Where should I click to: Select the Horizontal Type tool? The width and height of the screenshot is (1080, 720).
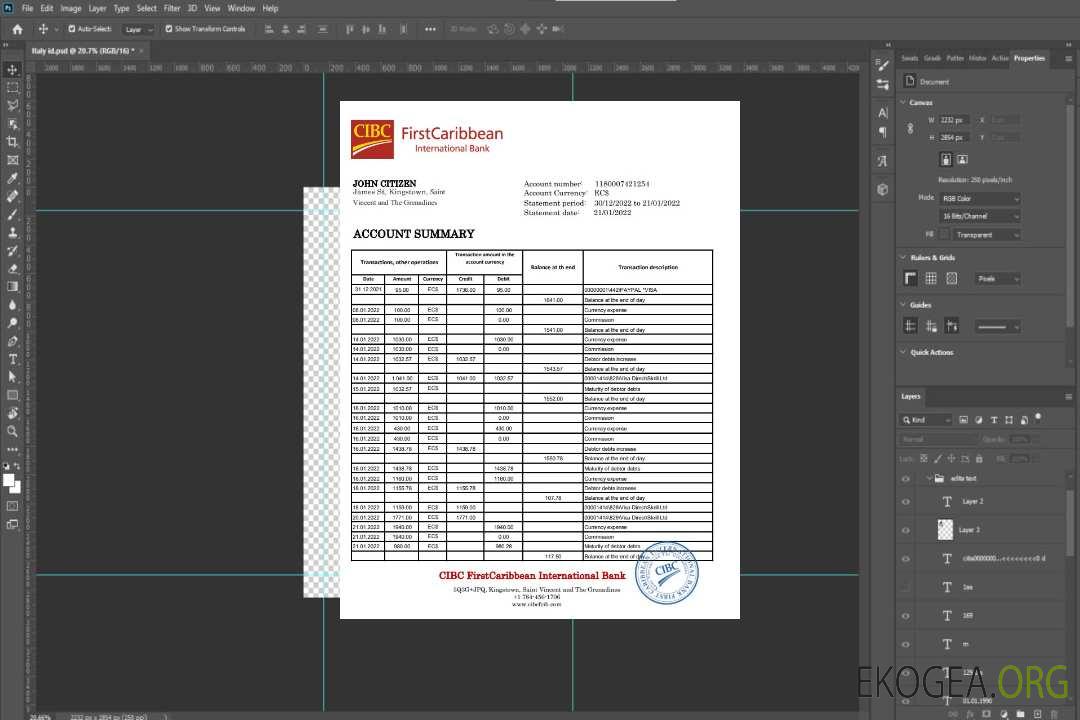(13, 359)
